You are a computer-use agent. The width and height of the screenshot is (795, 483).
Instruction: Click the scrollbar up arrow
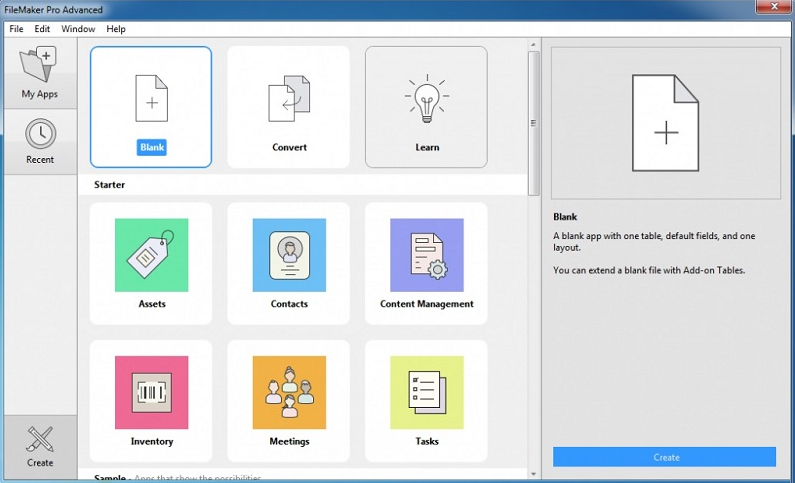click(x=533, y=45)
